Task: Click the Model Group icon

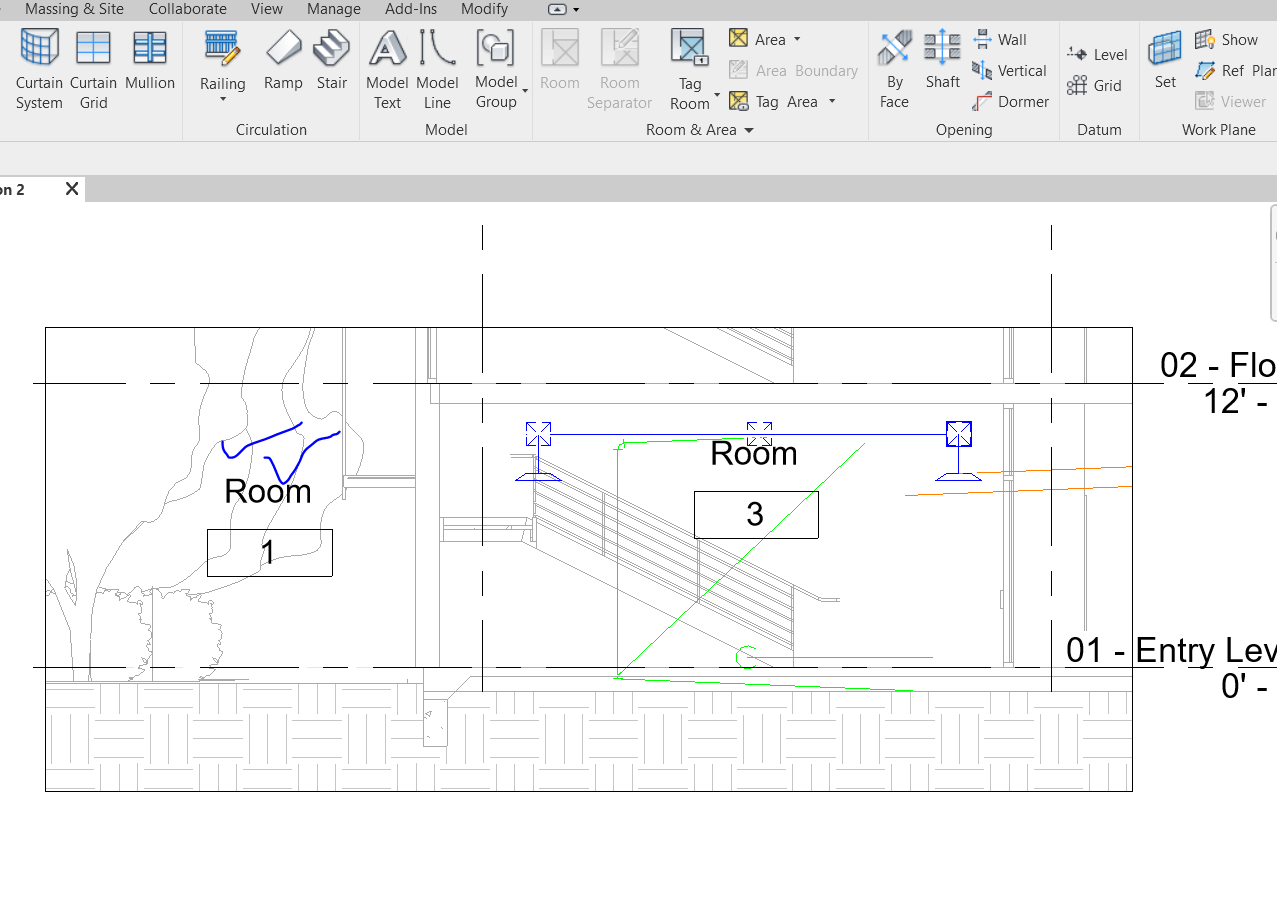Action: click(x=495, y=47)
